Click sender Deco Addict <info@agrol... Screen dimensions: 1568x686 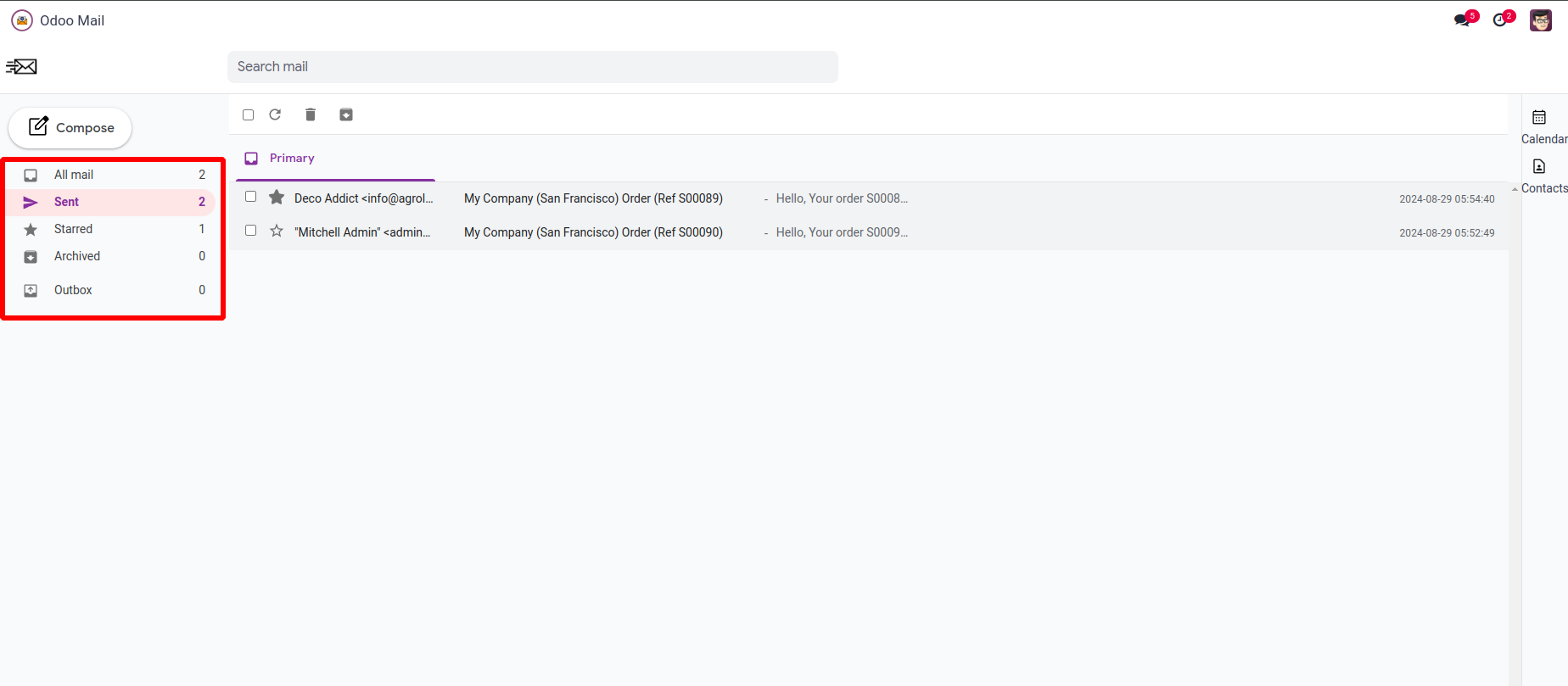click(364, 198)
